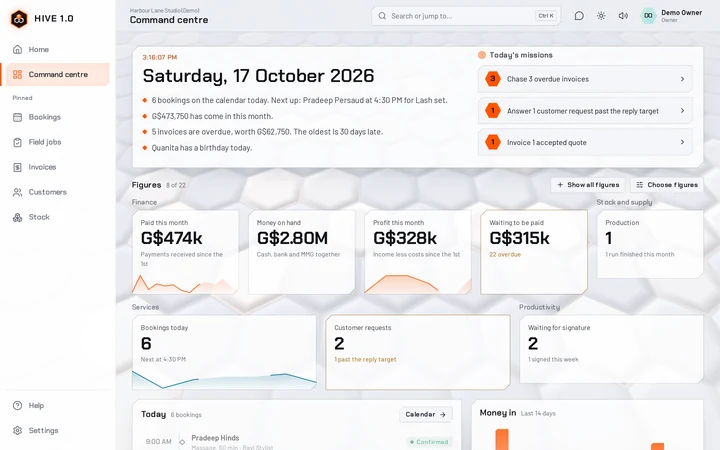Open Help from the sidebar

click(x=57, y=405)
